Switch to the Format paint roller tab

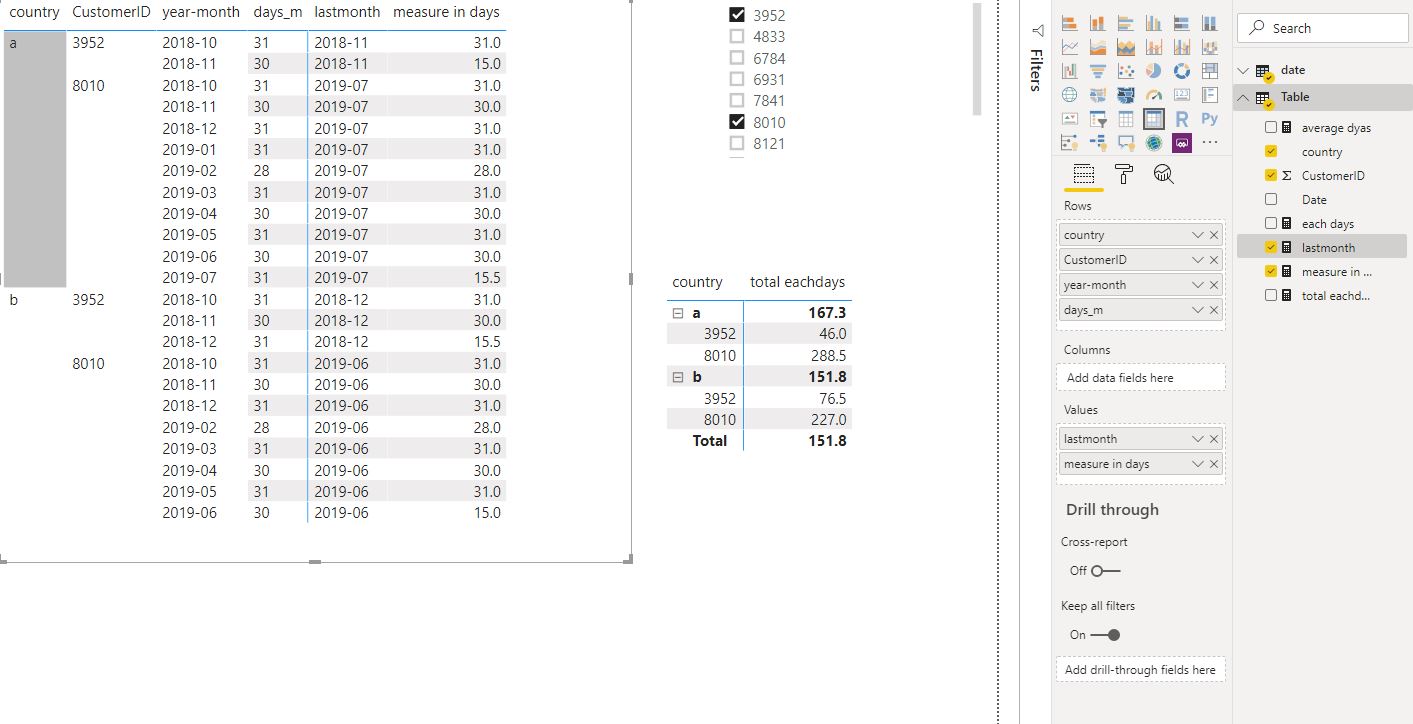[x=1123, y=174]
